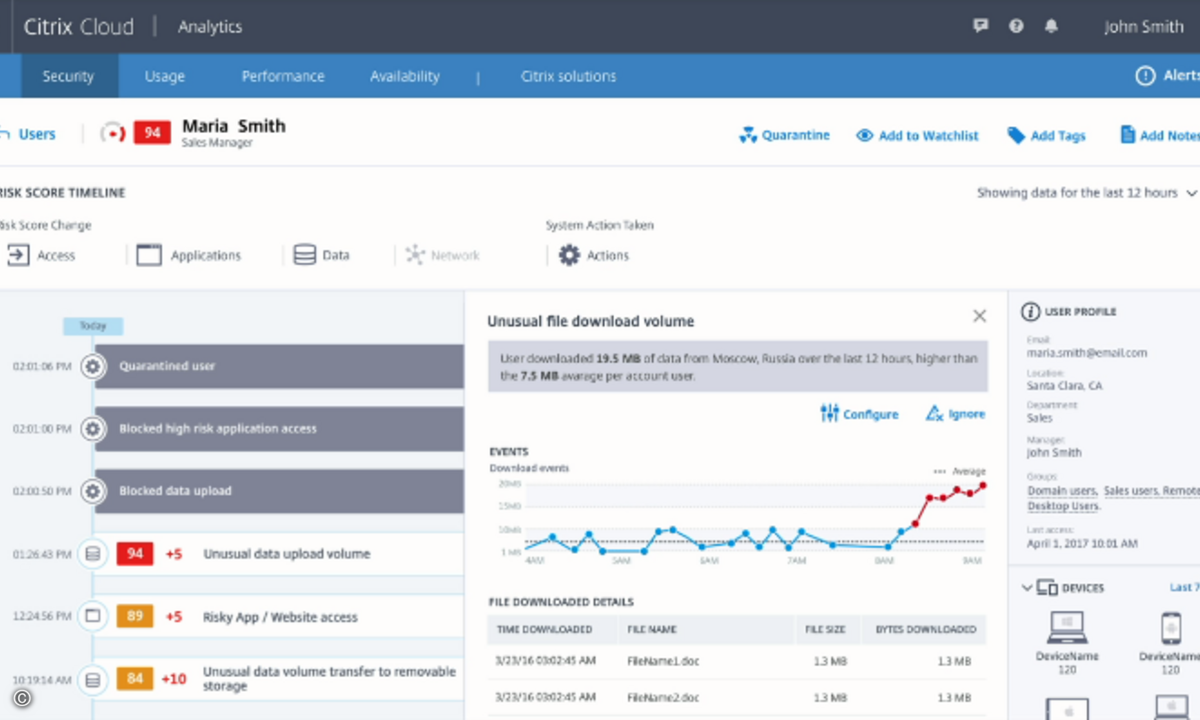The height and width of the screenshot is (720, 1200).
Task: Click the Analytics header label
Action: (210, 27)
